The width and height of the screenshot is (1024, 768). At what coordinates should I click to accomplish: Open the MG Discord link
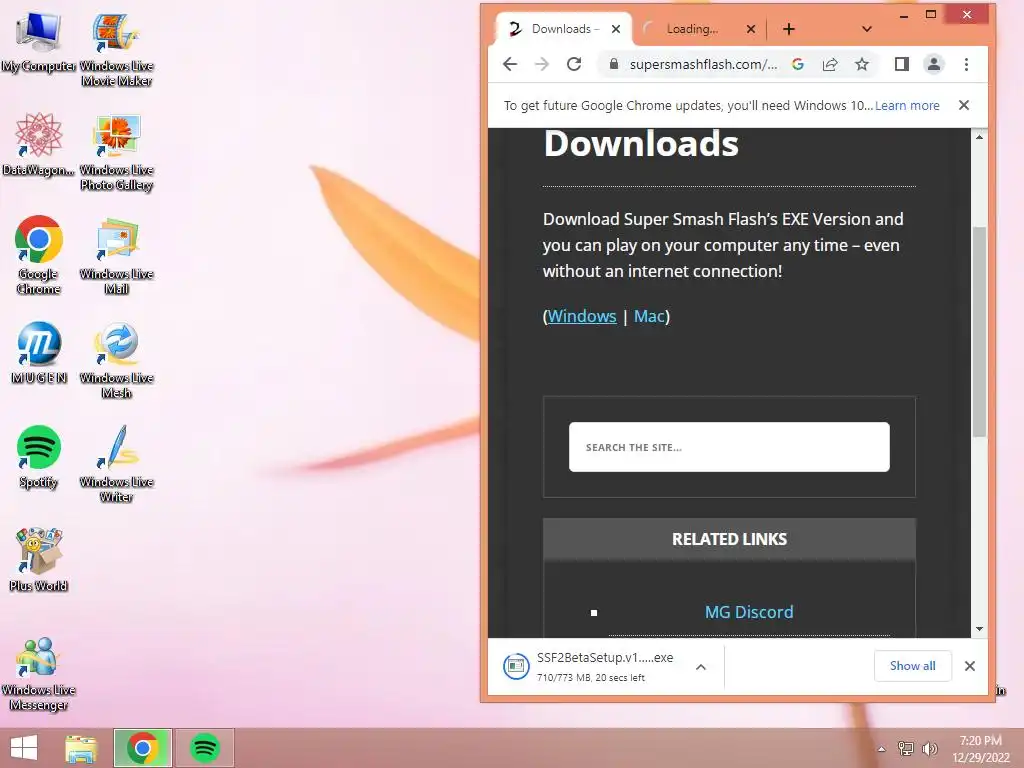749,612
